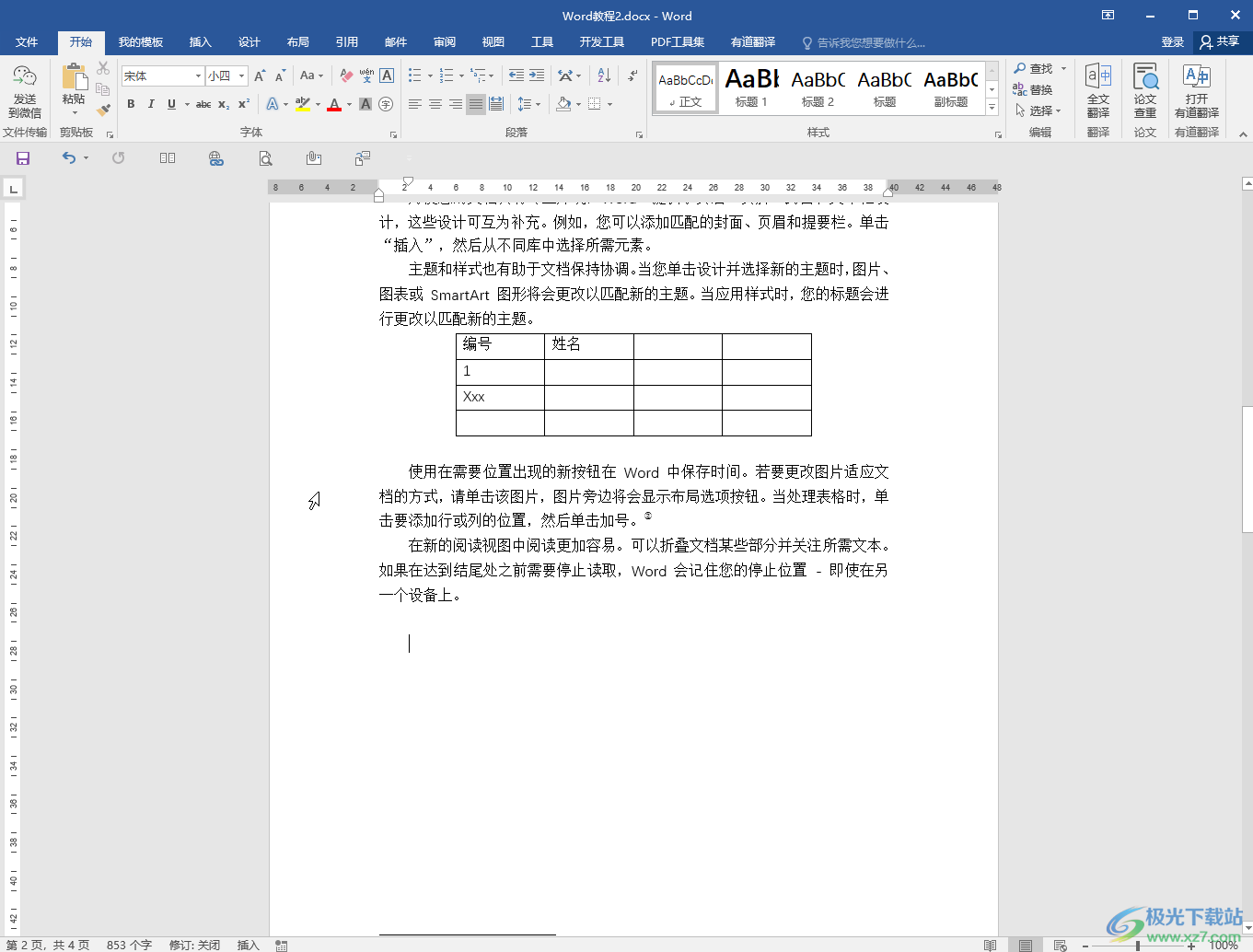Open the phonetic guide (wén) tool
This screenshot has width=1253, height=952.
(x=366, y=75)
